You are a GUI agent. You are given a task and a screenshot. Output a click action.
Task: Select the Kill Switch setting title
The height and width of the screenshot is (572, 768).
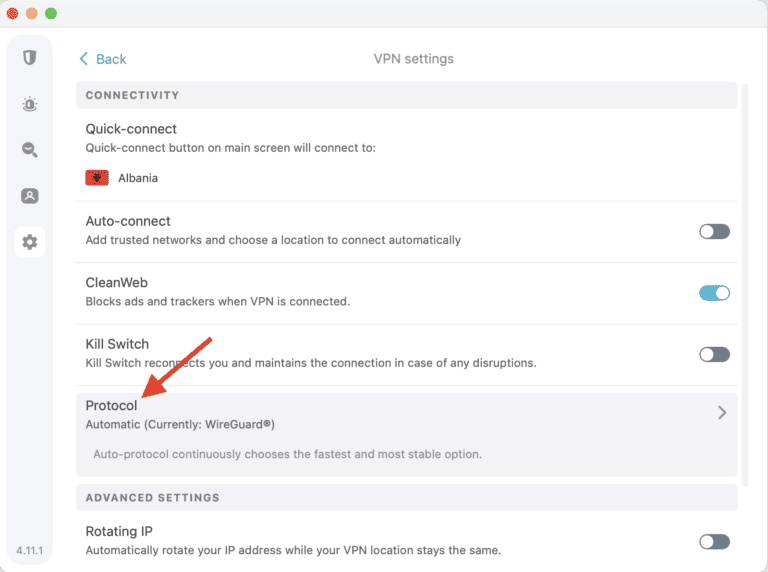[x=117, y=344]
